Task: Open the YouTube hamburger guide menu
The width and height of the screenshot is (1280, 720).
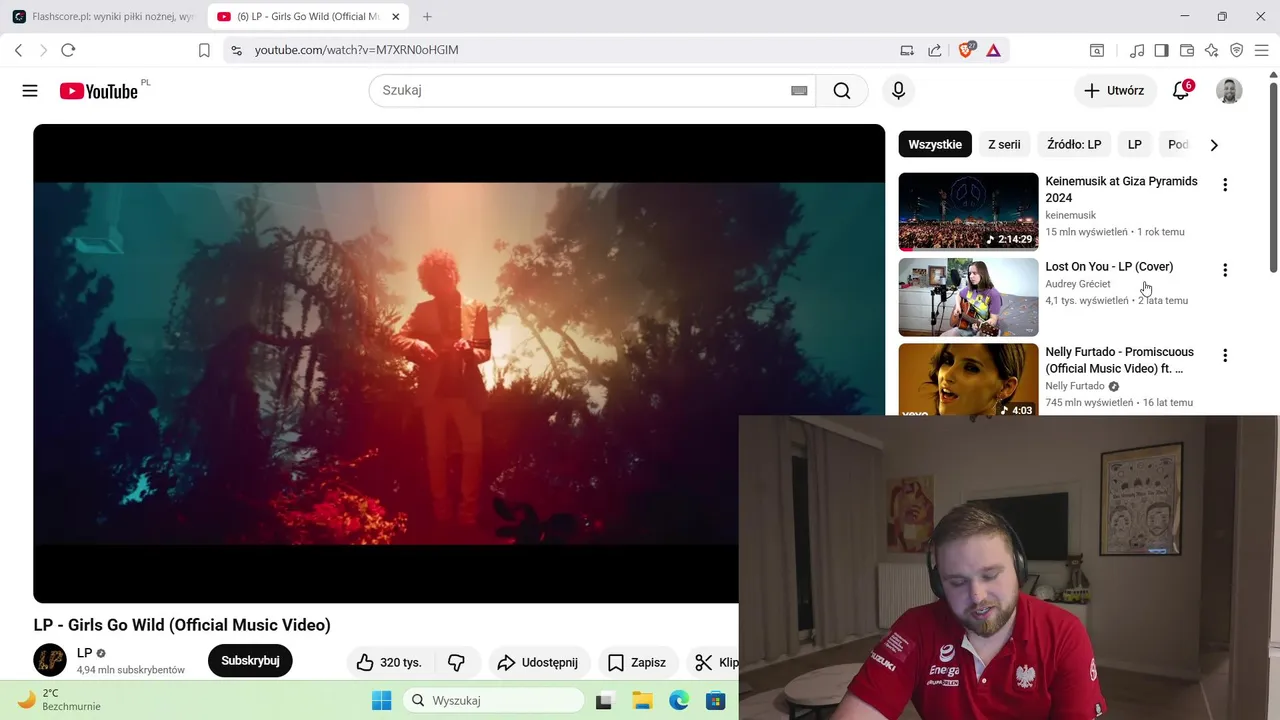Action: pyautogui.click(x=30, y=91)
